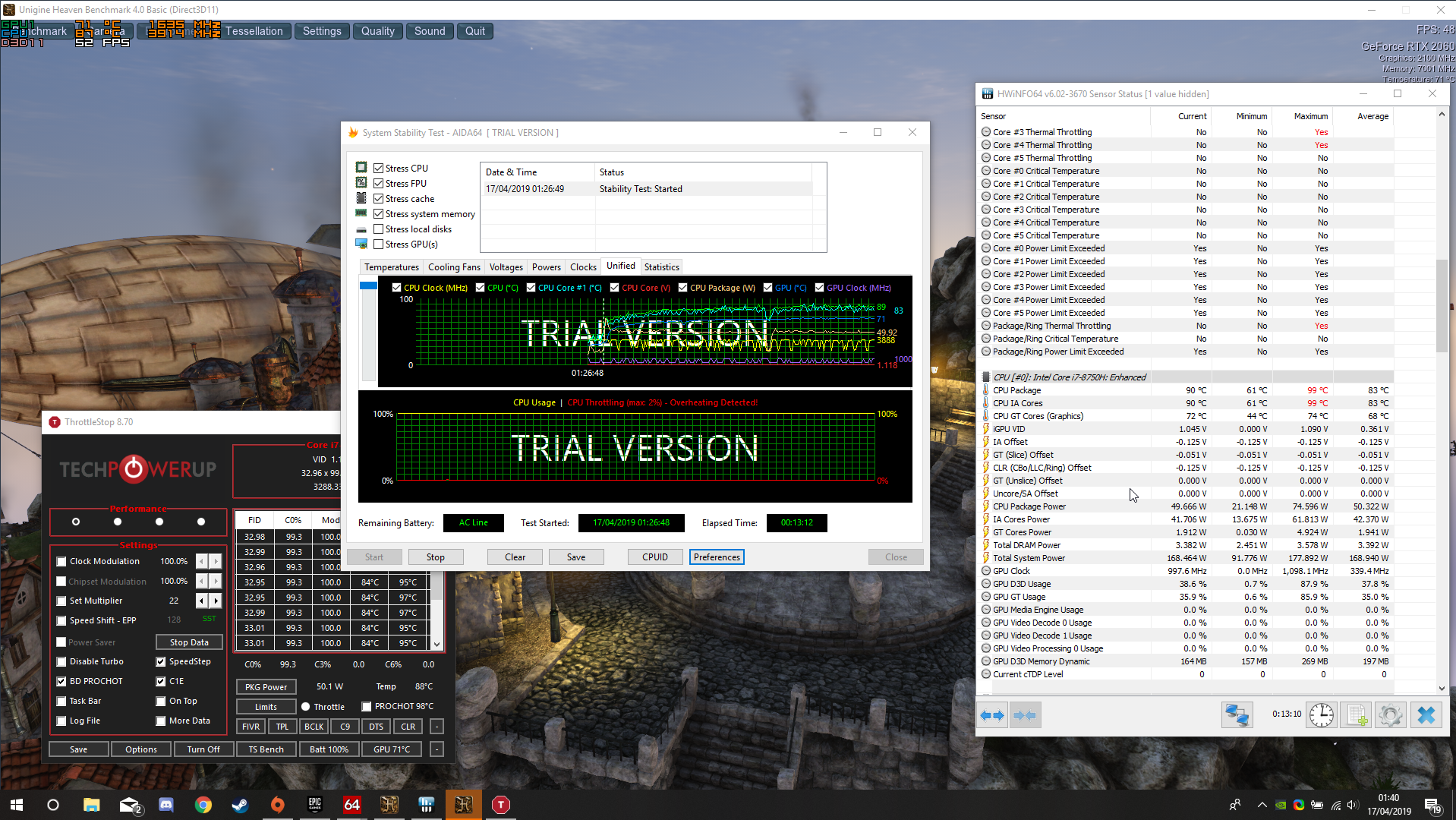Enable Clock Modulation in ThrottleStop

pyautogui.click(x=61, y=561)
